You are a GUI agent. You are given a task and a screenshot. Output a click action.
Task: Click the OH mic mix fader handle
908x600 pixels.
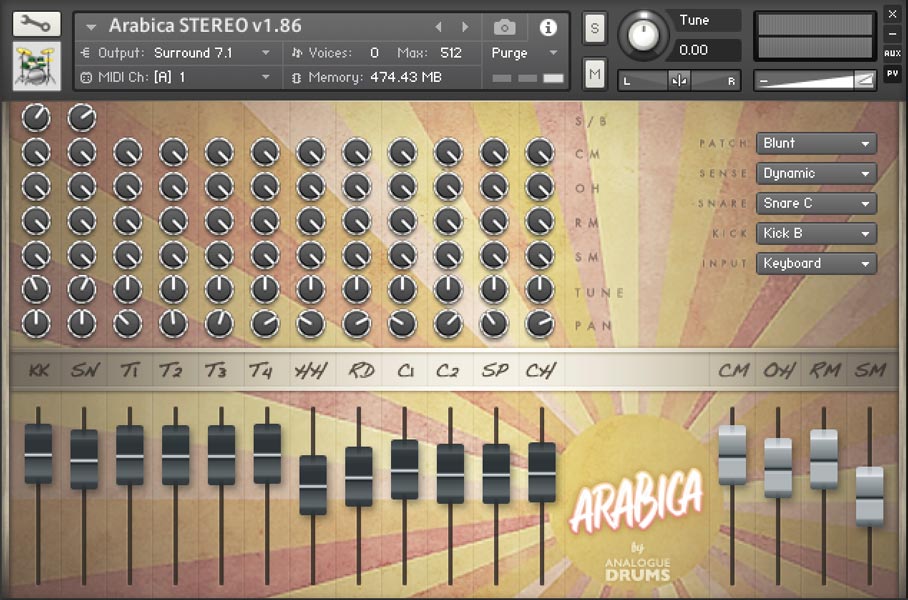pos(778,468)
